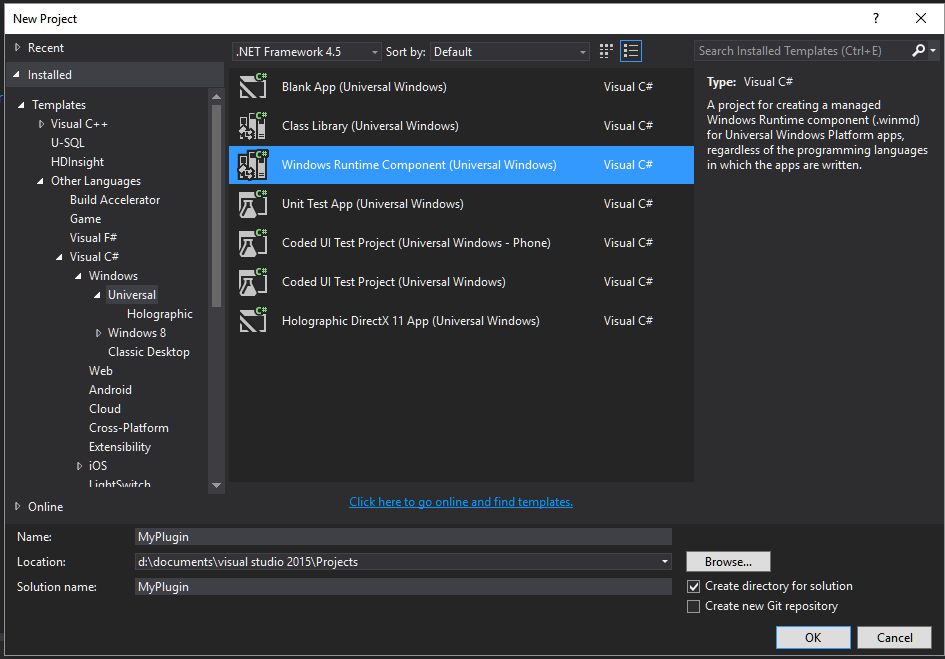Collapse the Installed section

pyautogui.click(x=16, y=74)
